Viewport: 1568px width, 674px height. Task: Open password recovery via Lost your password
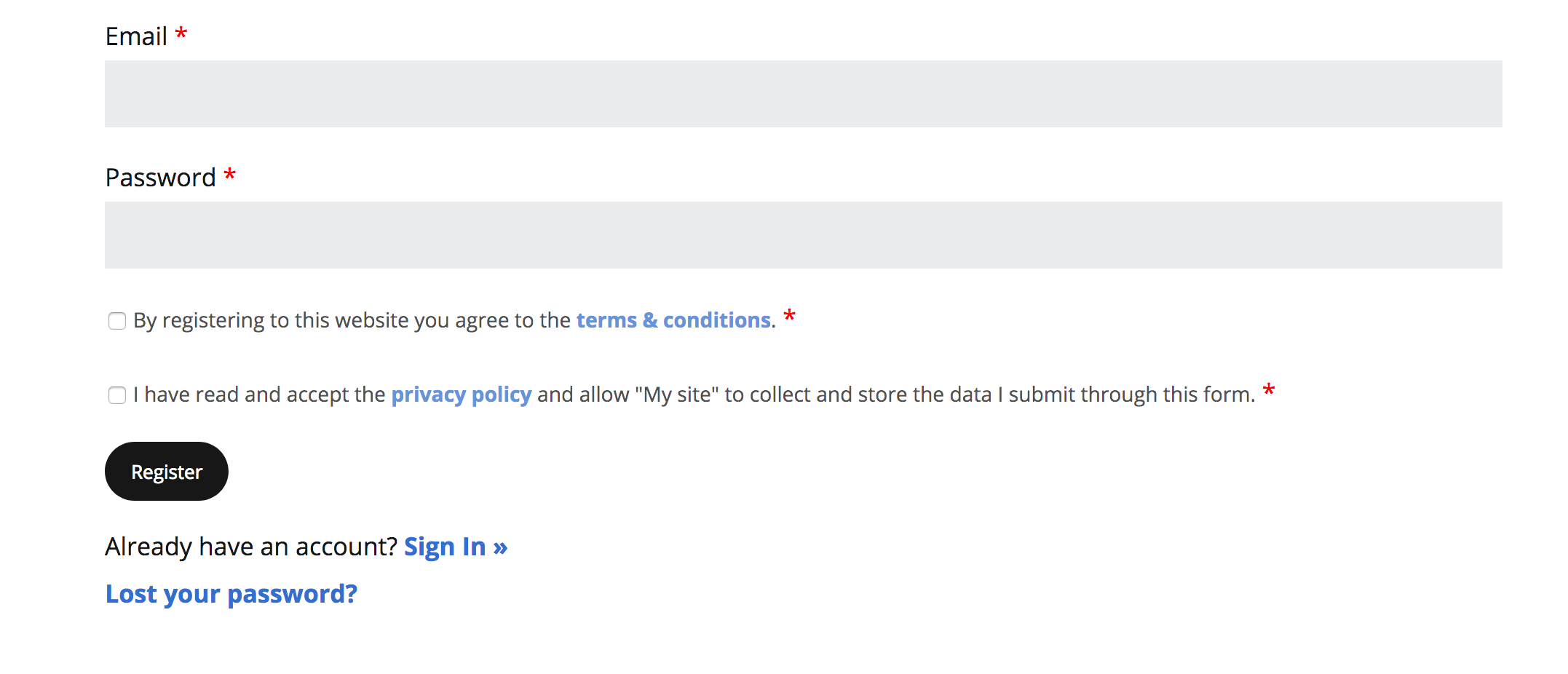click(231, 593)
